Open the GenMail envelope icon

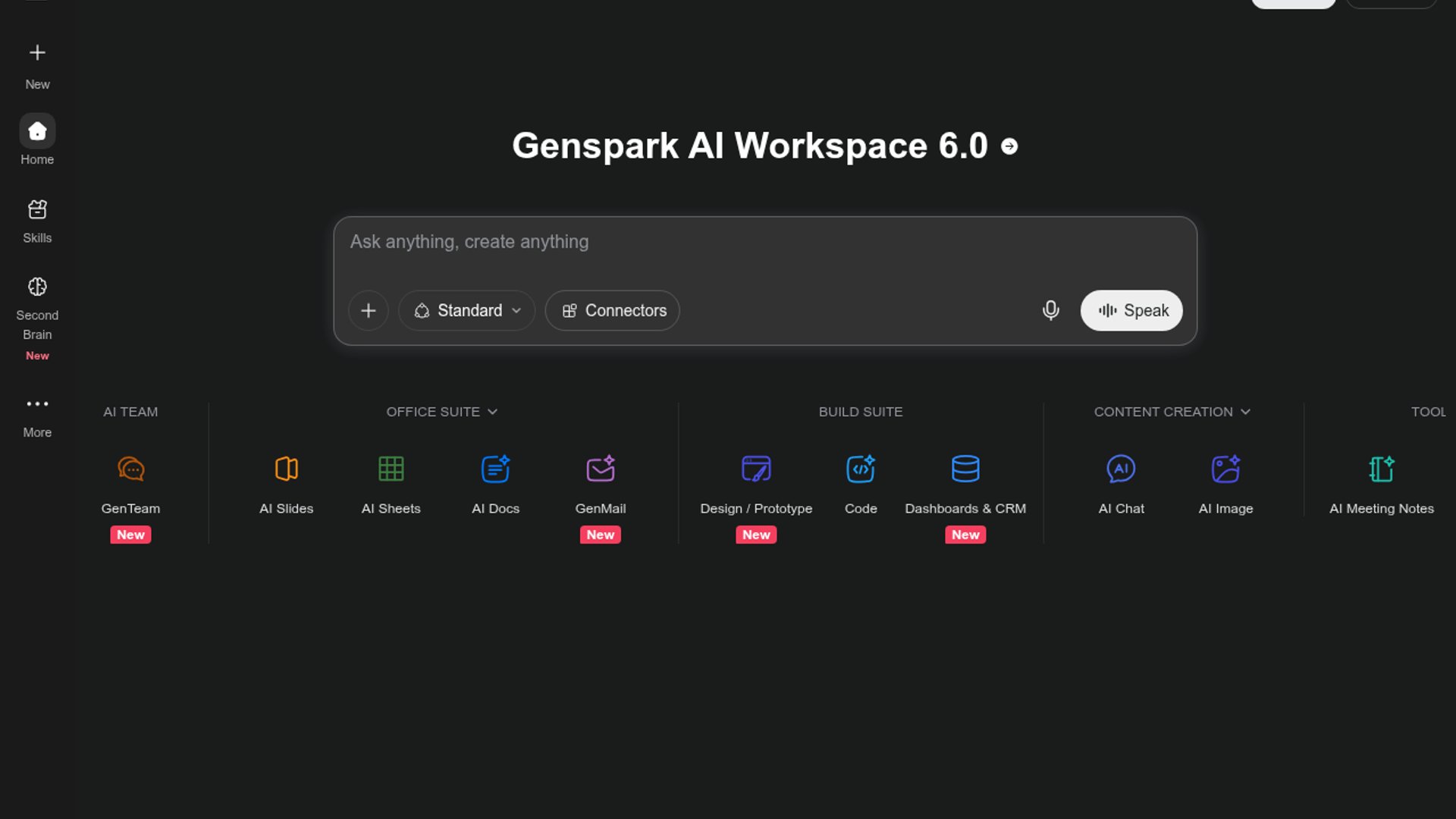[601, 469]
